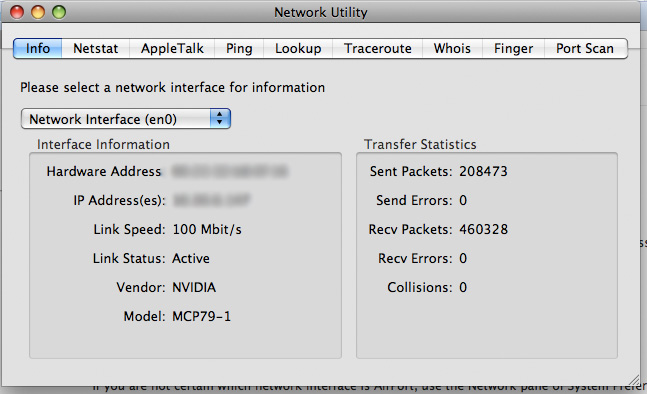This screenshot has height=394, width=647.
Task: Open the Network Interface (en0) dropdown
Action: (x=126, y=119)
